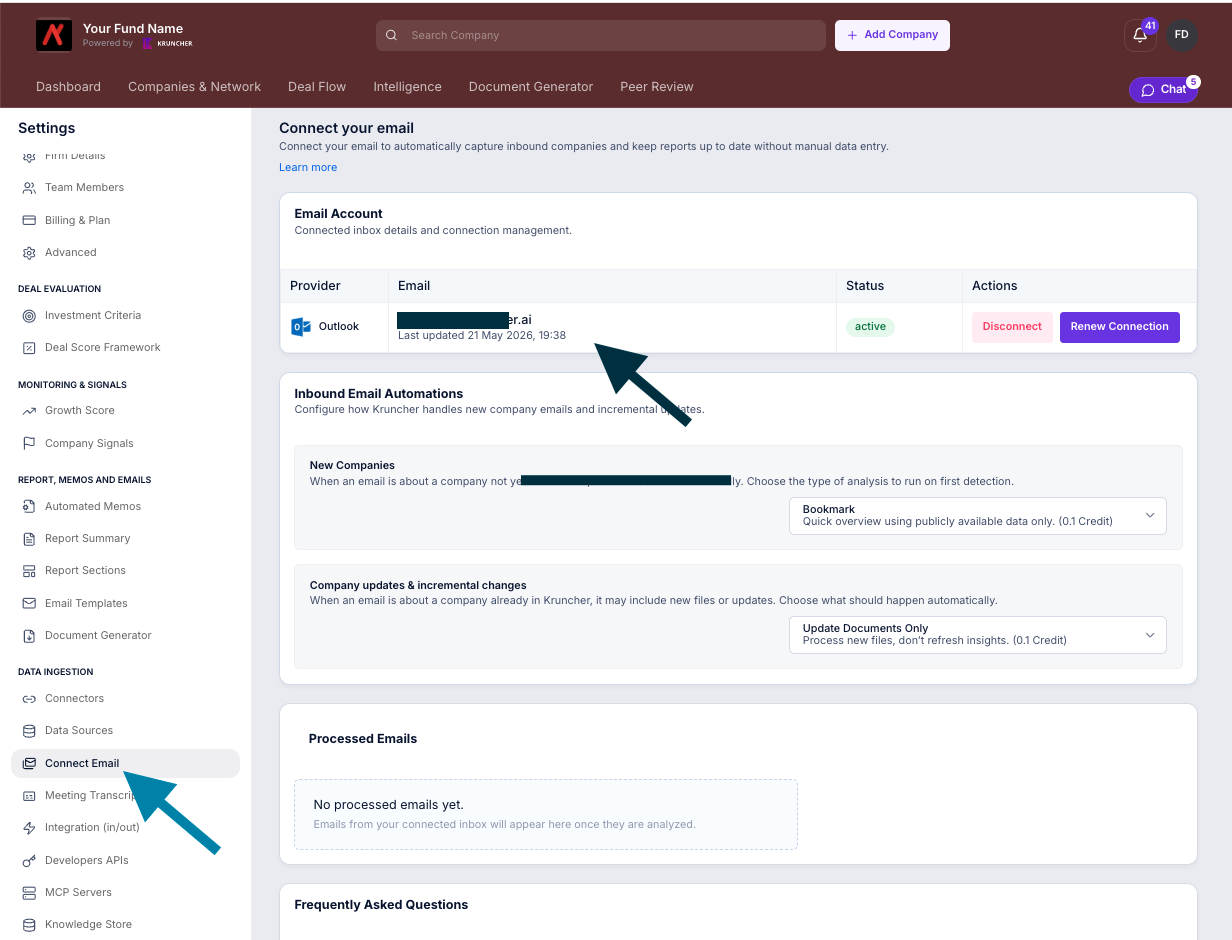Click the FD user avatar
This screenshot has height=940, width=1232.
pos(1182,35)
